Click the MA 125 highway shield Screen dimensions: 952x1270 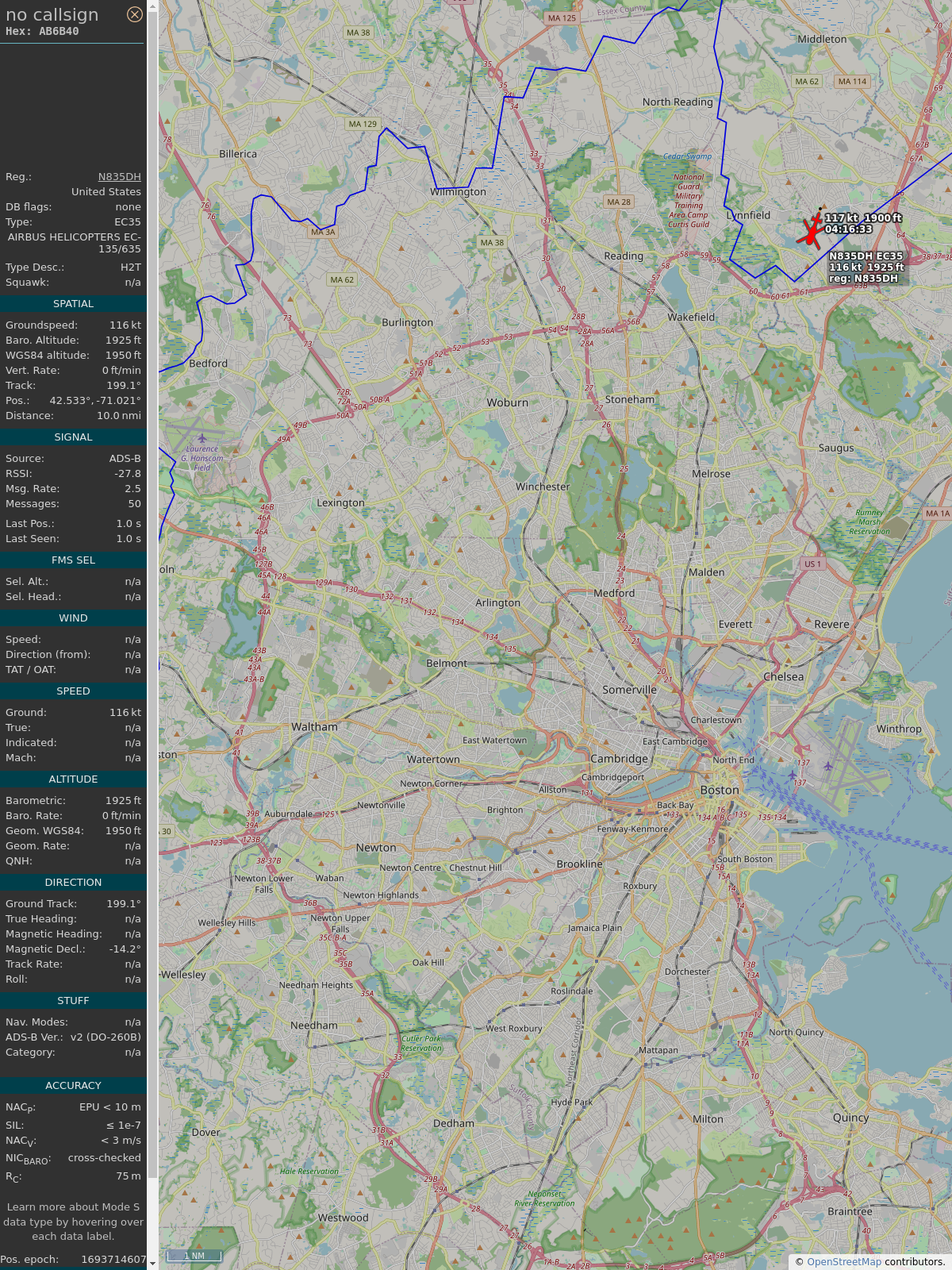[x=562, y=18]
